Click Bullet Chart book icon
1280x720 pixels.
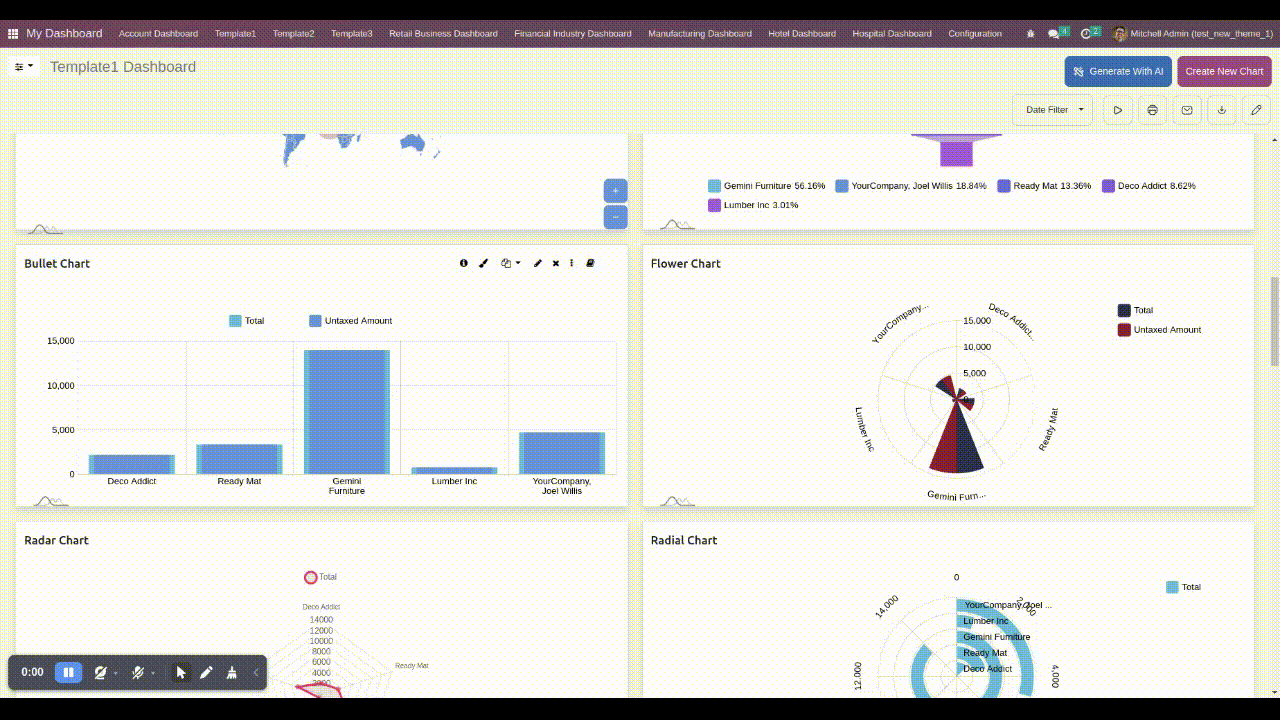pyautogui.click(x=590, y=263)
